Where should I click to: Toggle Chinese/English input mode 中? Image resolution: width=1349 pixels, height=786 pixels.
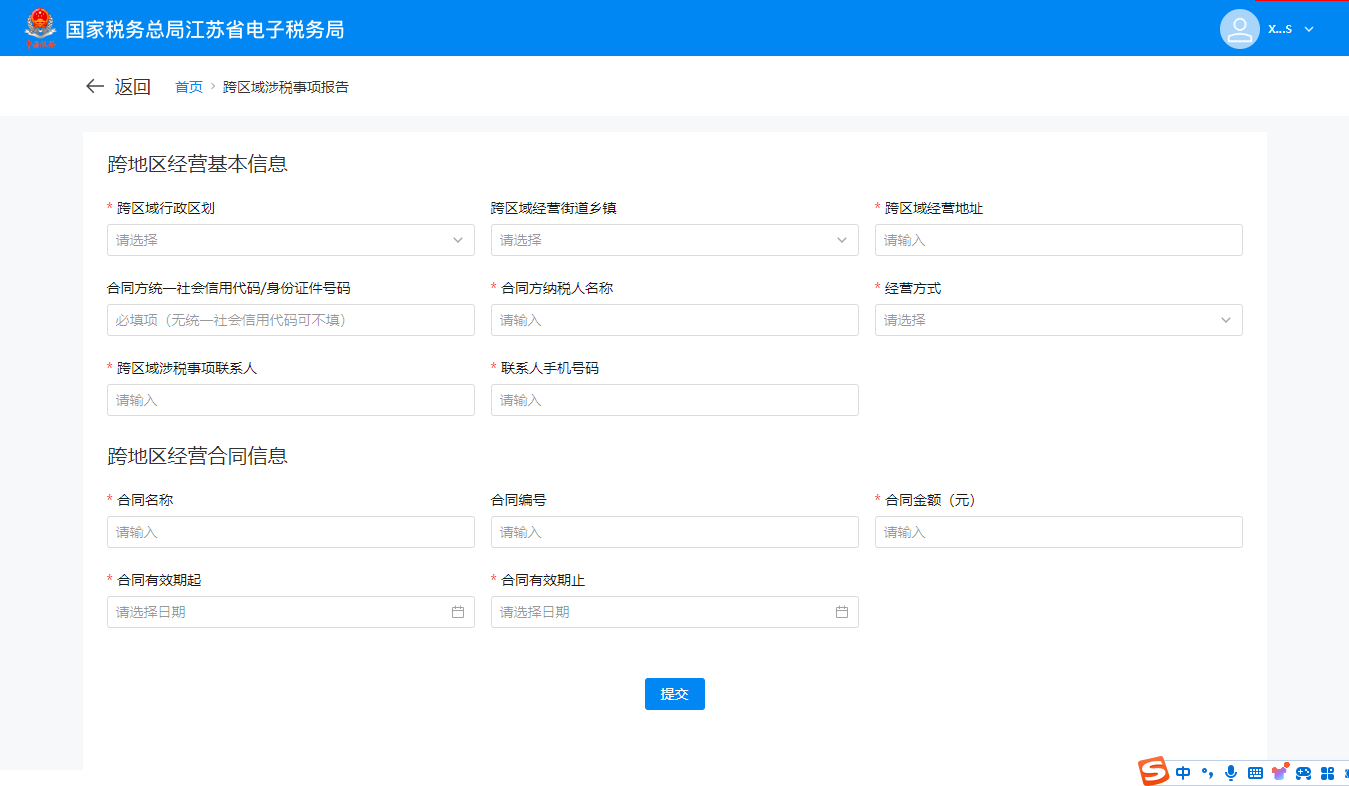pos(1183,773)
